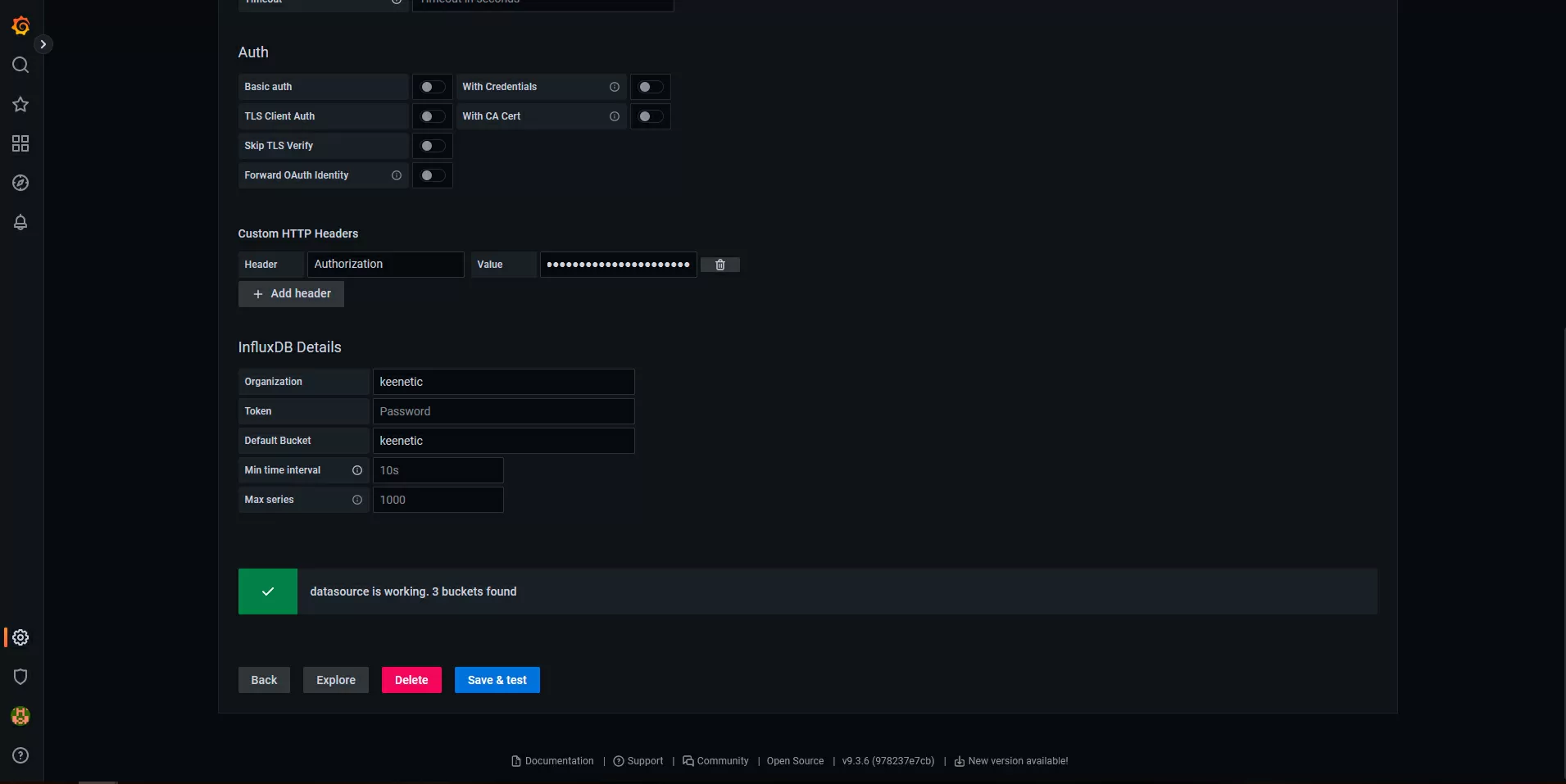Image resolution: width=1566 pixels, height=784 pixels.
Task: Delete the Authorization header with trash icon
Action: coord(720,265)
